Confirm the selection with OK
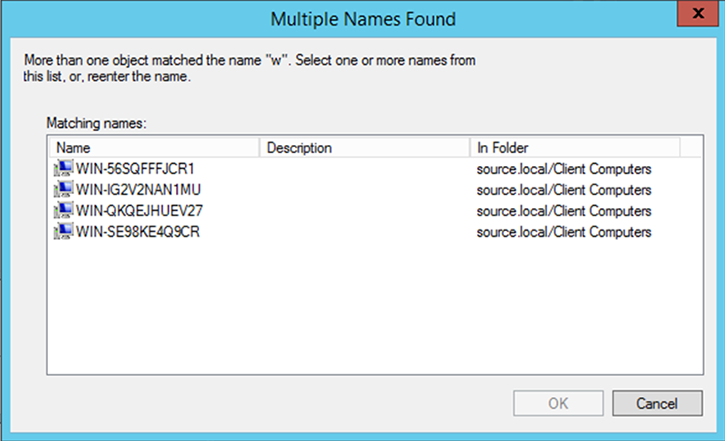The height and width of the screenshot is (441, 725). [558, 403]
